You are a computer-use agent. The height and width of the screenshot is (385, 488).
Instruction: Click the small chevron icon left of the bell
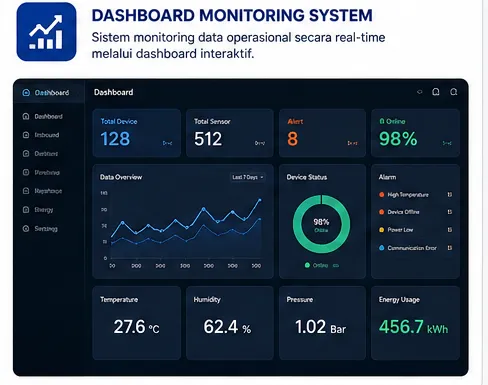[x=420, y=92]
